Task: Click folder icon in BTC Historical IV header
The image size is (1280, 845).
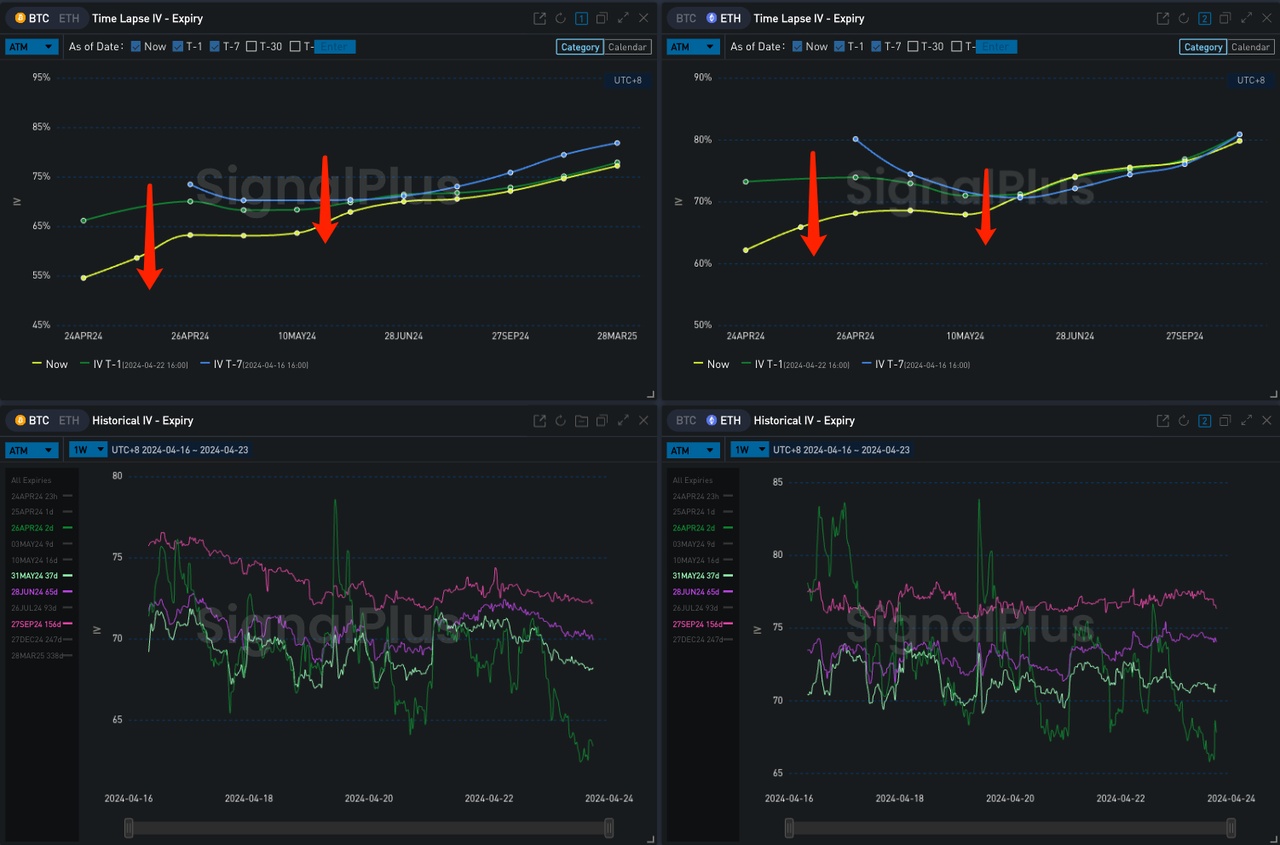Action: tap(581, 421)
